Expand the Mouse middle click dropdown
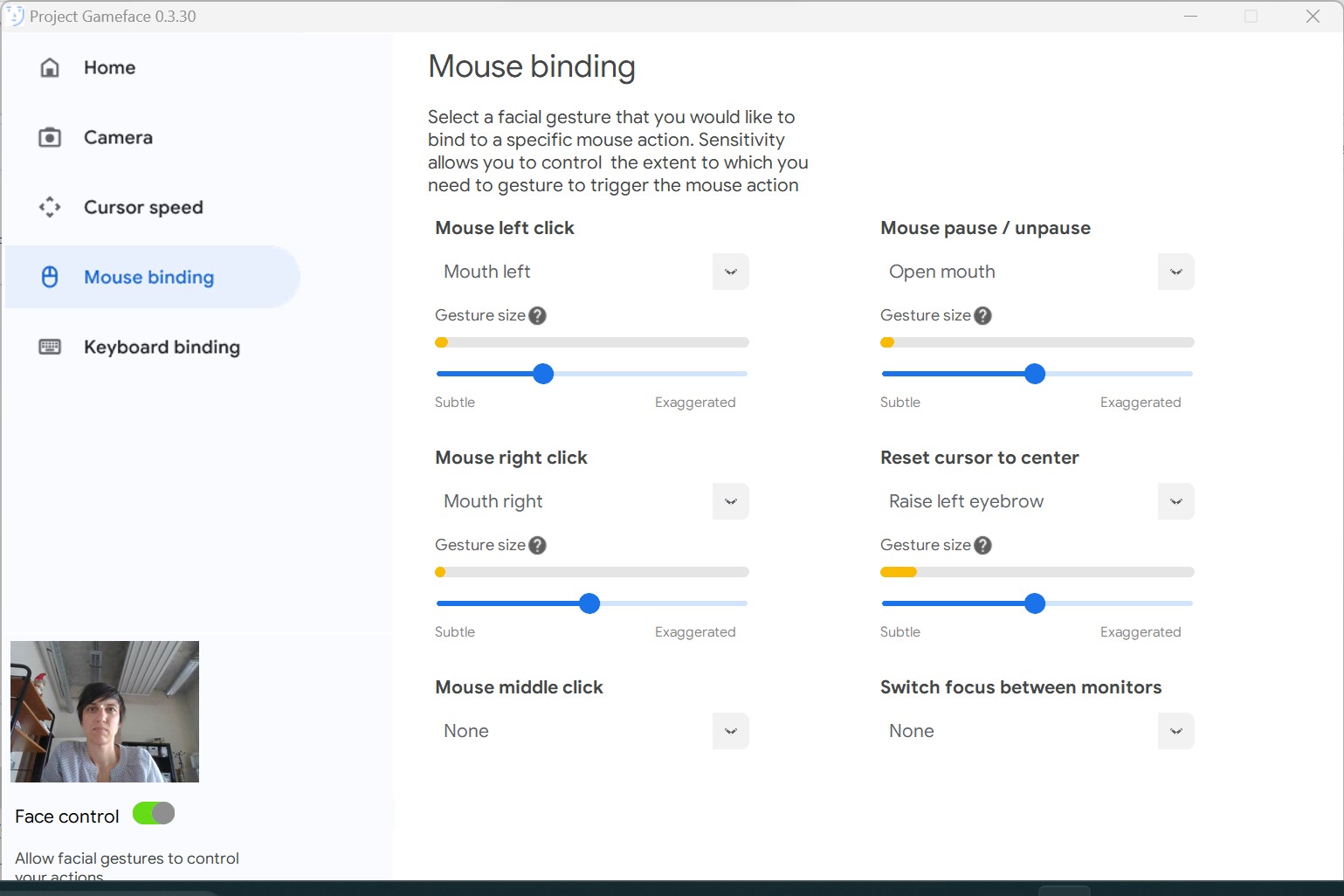1344x896 pixels. tap(730, 732)
